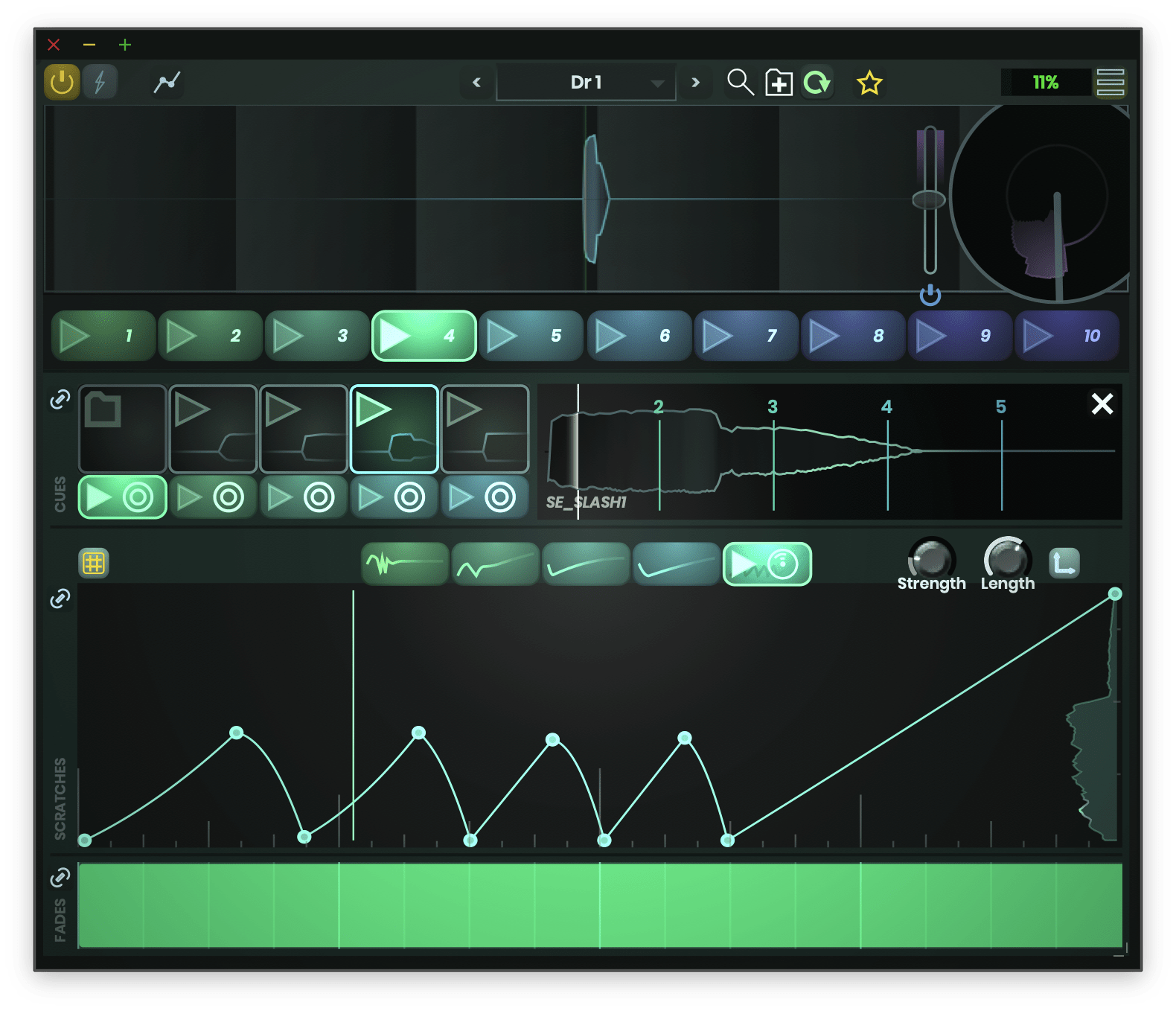Toggle the yellow power button
1176x1011 pixels.
pyautogui.click(x=62, y=82)
